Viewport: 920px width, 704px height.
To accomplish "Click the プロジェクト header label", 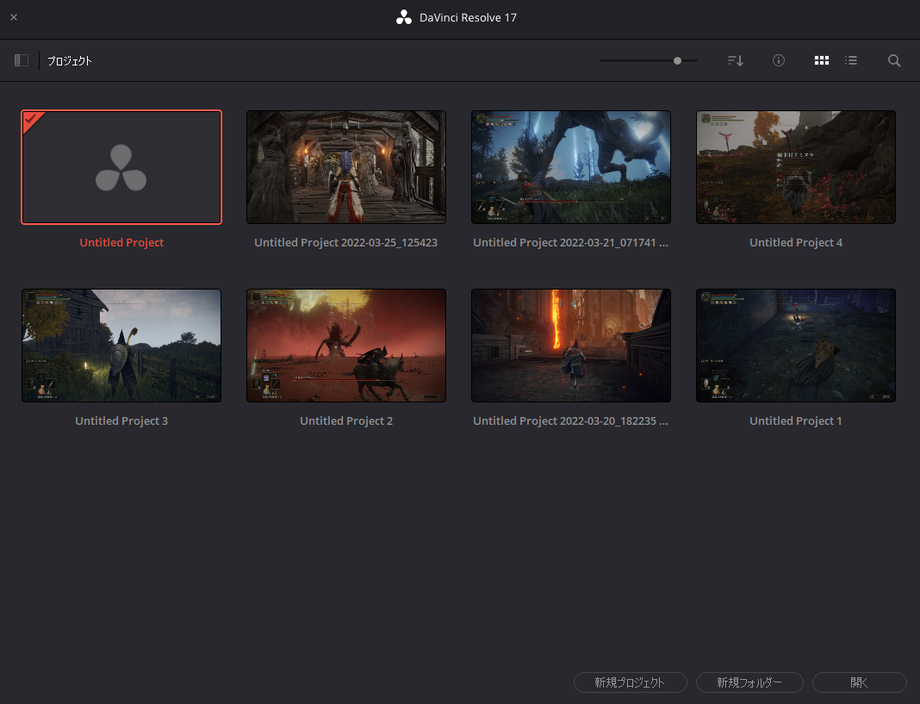I will pos(69,60).
